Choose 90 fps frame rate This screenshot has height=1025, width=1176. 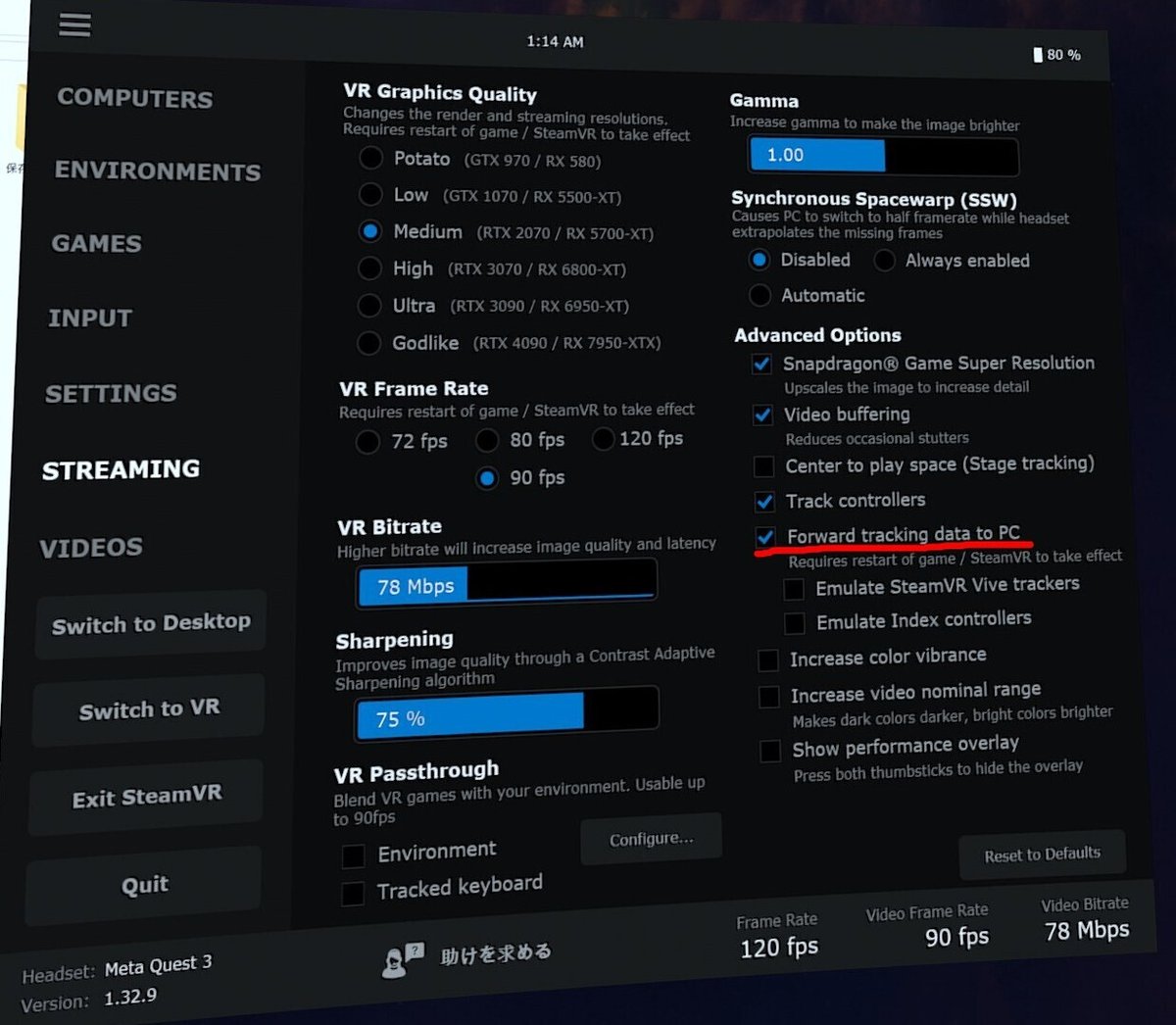click(486, 478)
